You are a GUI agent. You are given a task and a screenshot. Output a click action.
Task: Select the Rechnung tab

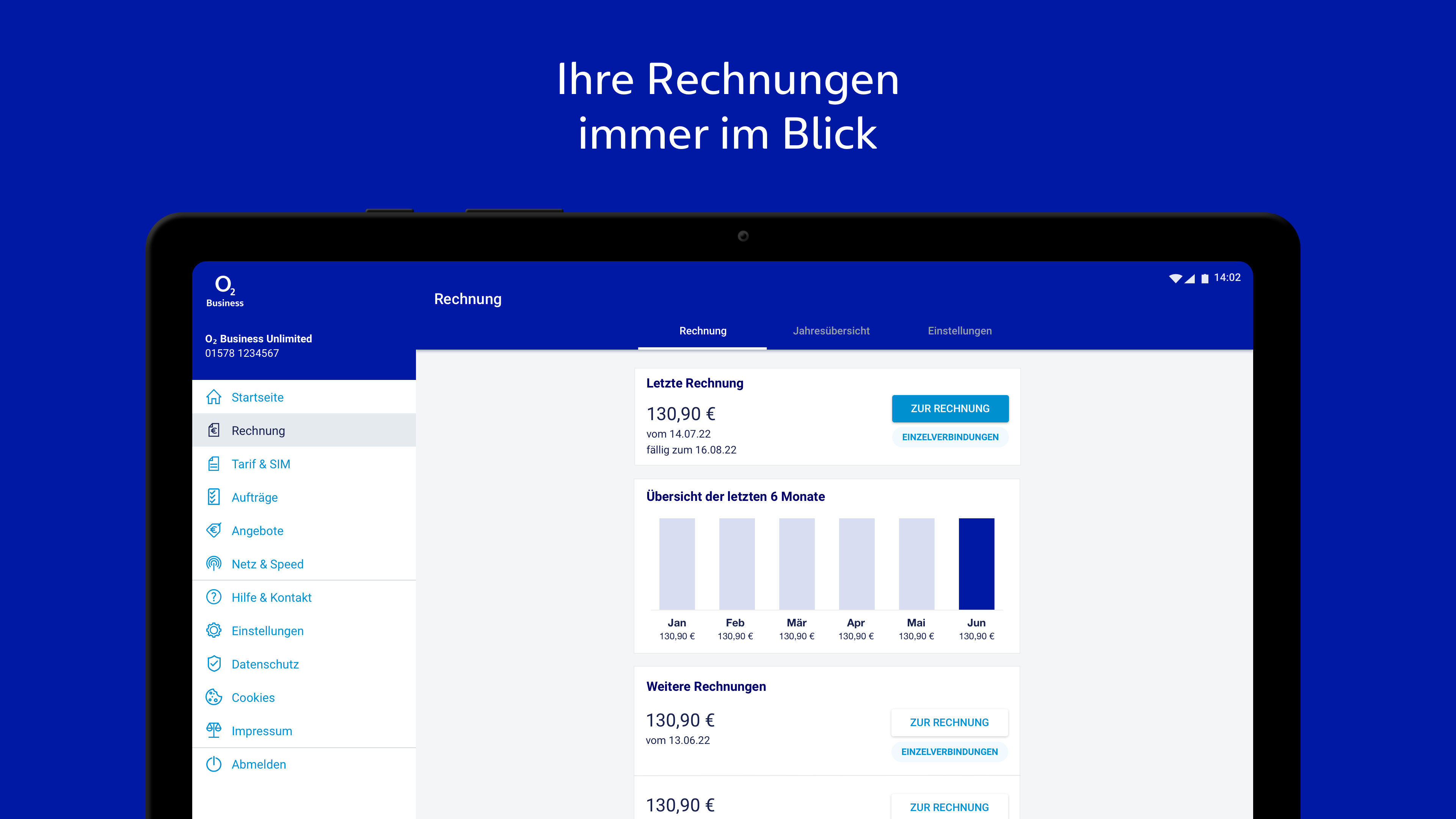point(703,331)
